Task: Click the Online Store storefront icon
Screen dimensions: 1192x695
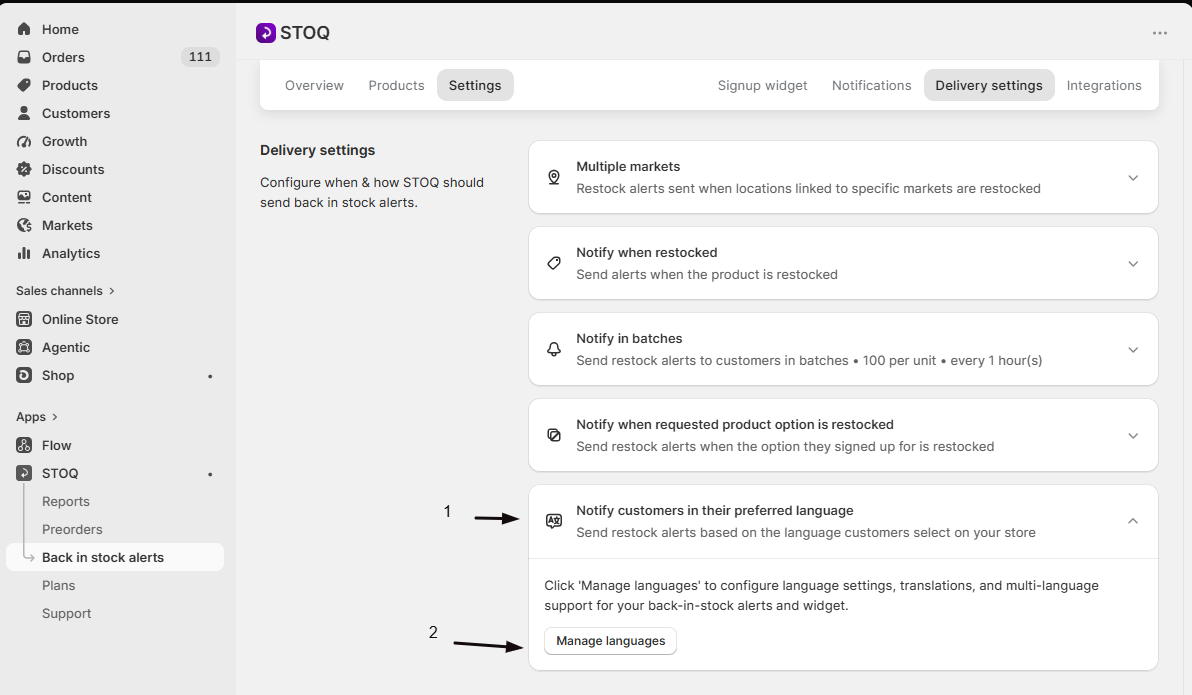Action: 24,319
